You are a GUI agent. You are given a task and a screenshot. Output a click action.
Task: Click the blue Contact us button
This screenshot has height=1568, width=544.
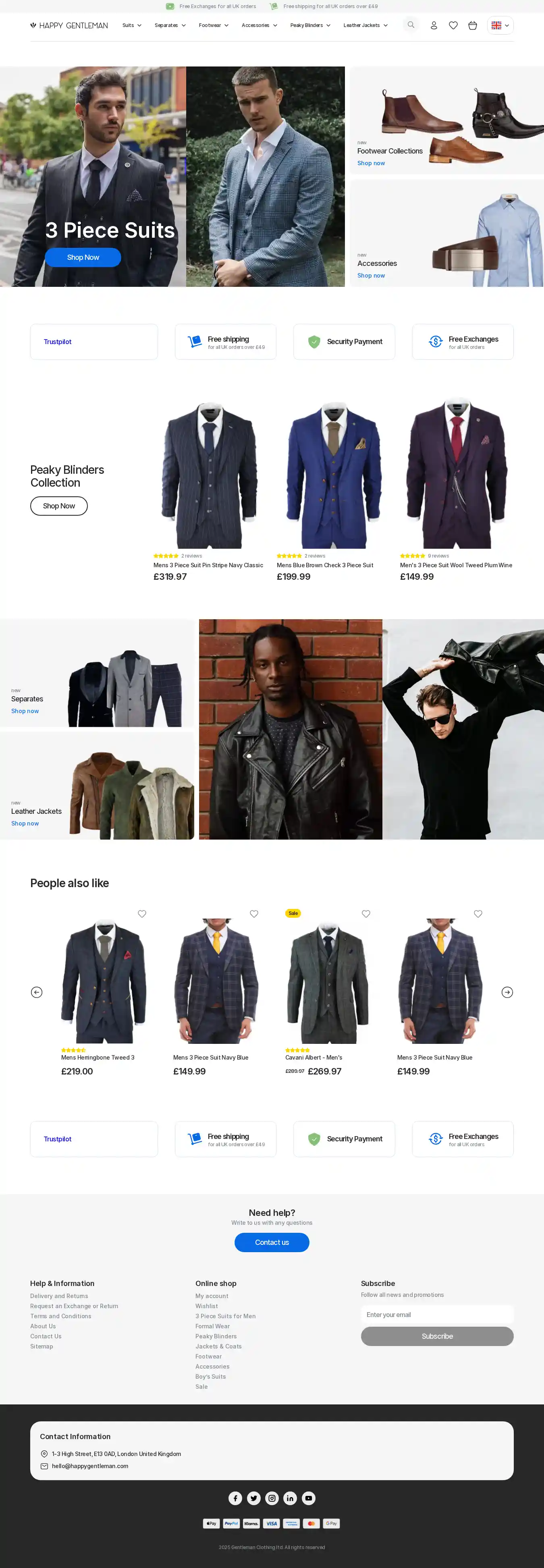272,1242
